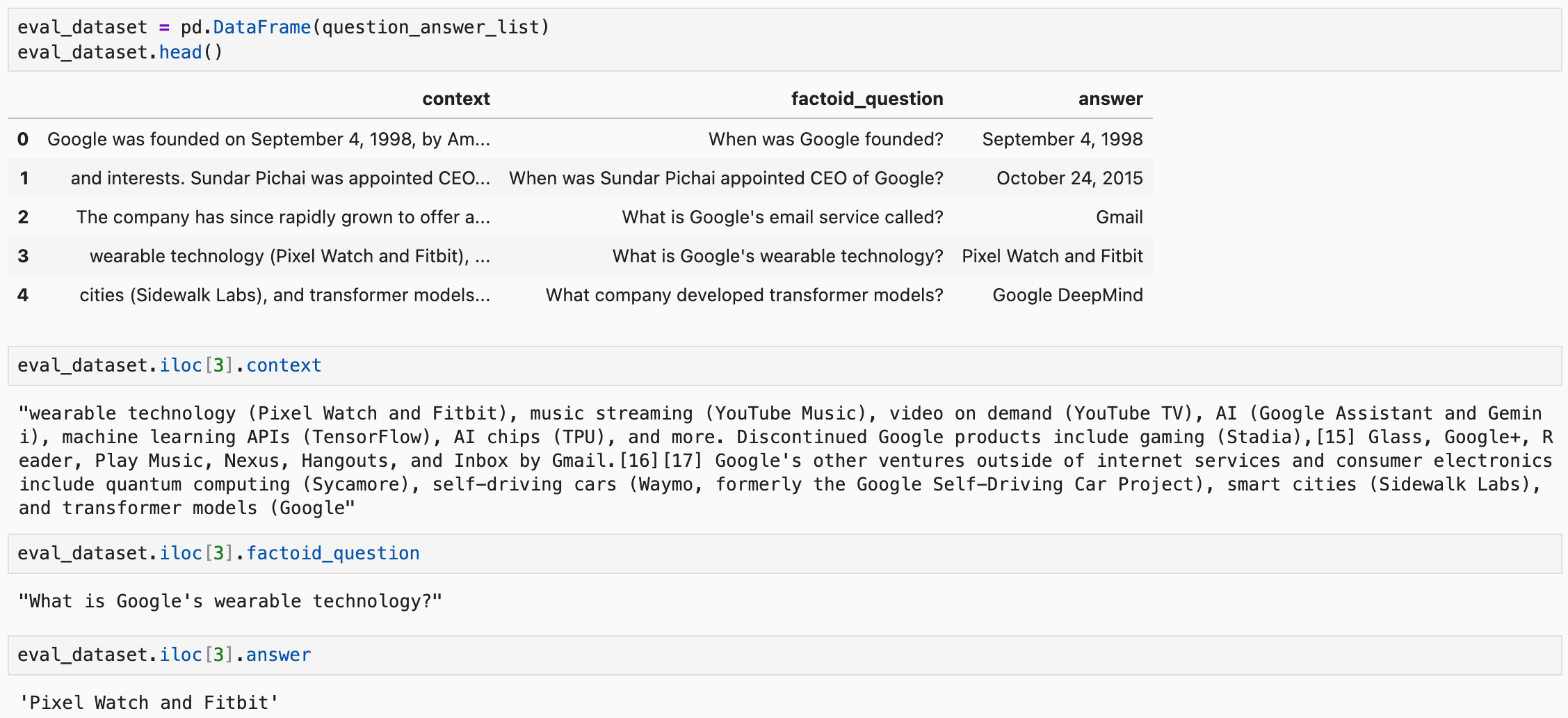This screenshot has height=718, width=1568.
Task: Click the 'Pixel Watch and Fitbit' output string
Action: tap(149, 703)
